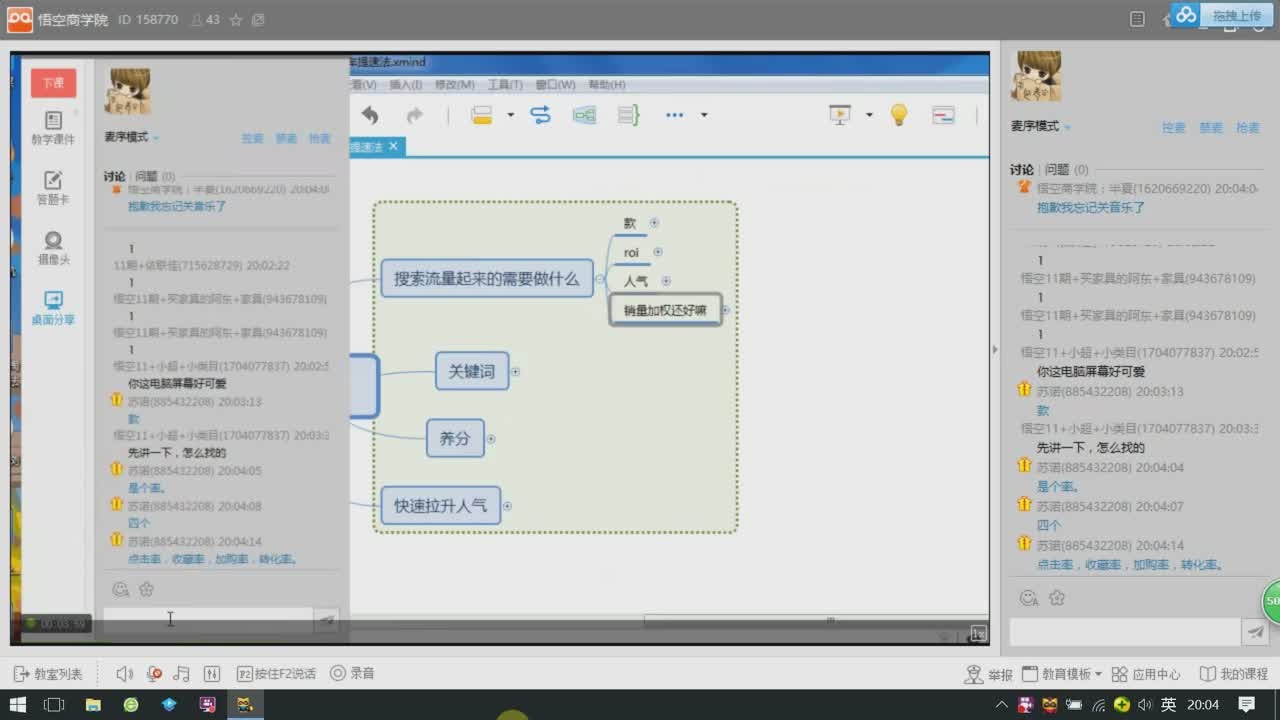Click the user avatar in the right panel
The width and height of the screenshot is (1280, 720).
[1036, 76]
